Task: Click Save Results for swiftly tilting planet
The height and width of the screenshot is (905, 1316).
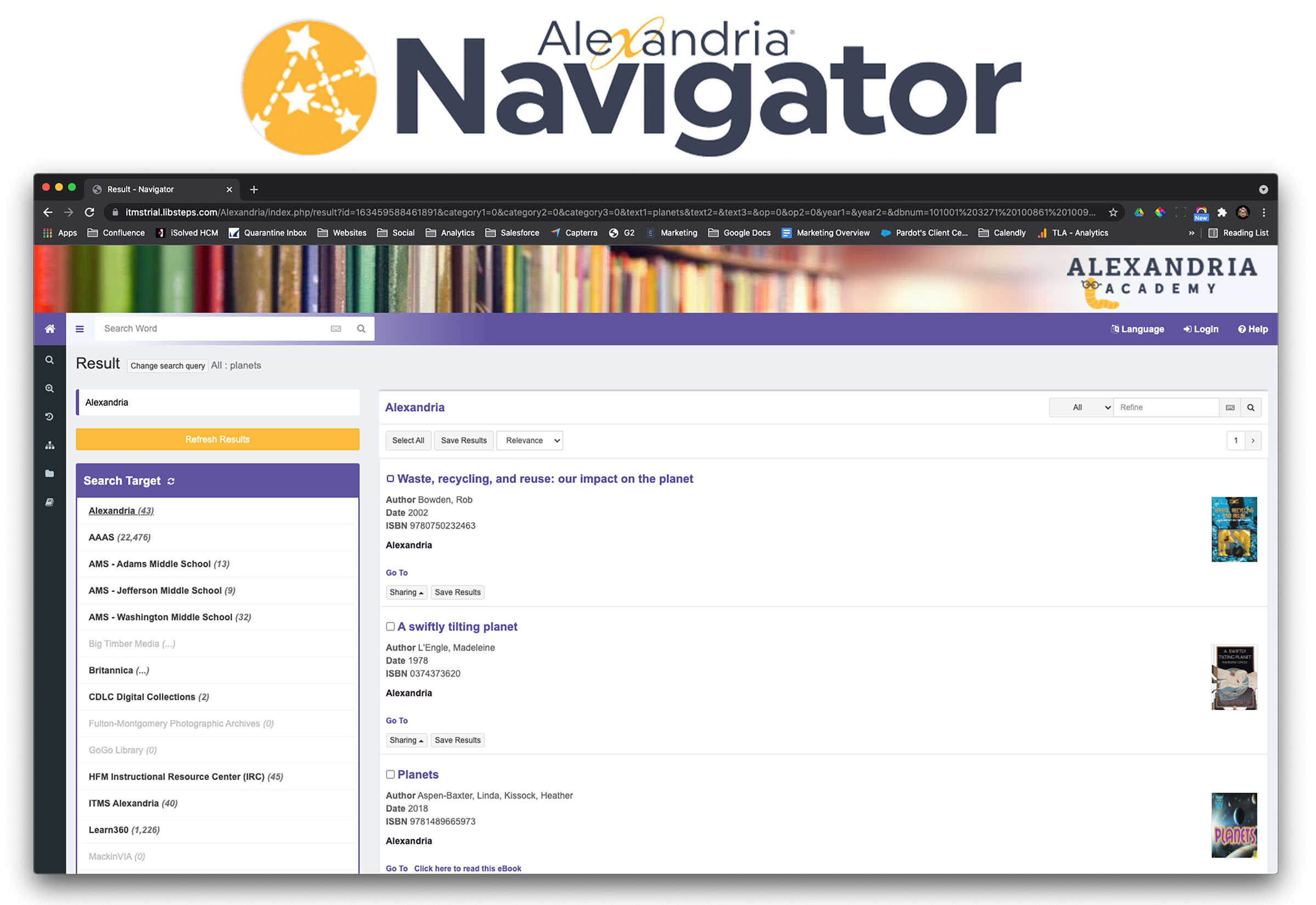Action: [456, 740]
